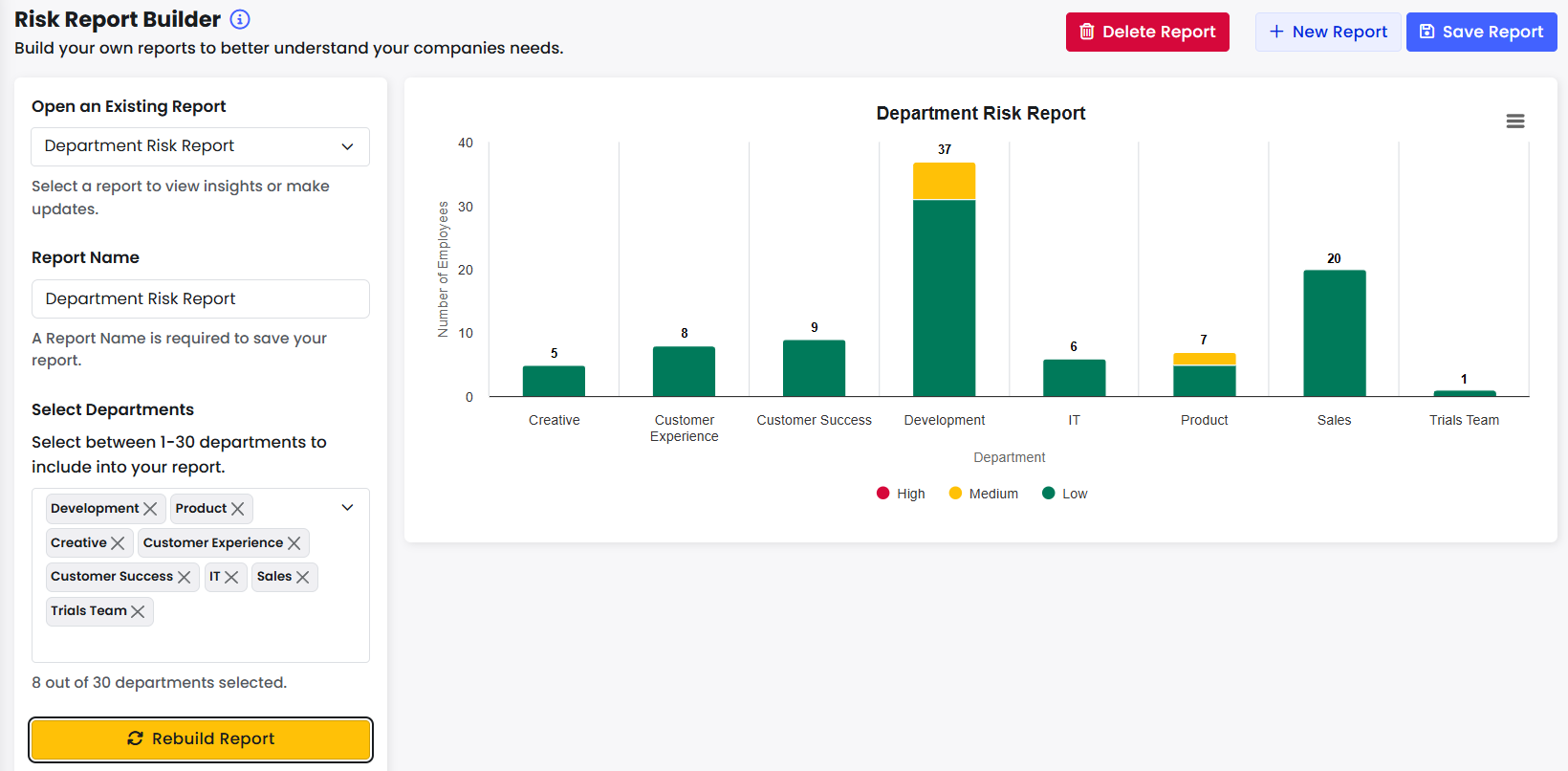Viewport: 1568px width, 771px height.
Task: Remove the Product department tag
Action: pyautogui.click(x=238, y=509)
